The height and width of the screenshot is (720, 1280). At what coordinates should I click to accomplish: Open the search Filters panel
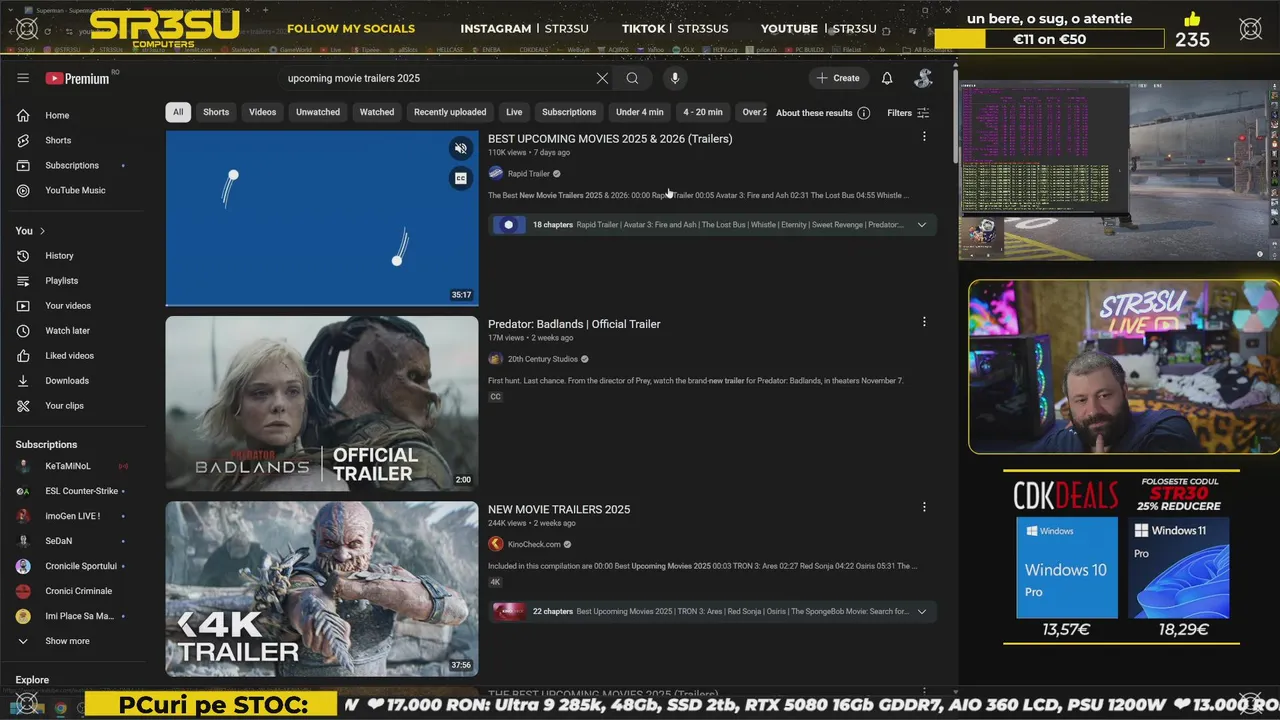click(x=908, y=113)
